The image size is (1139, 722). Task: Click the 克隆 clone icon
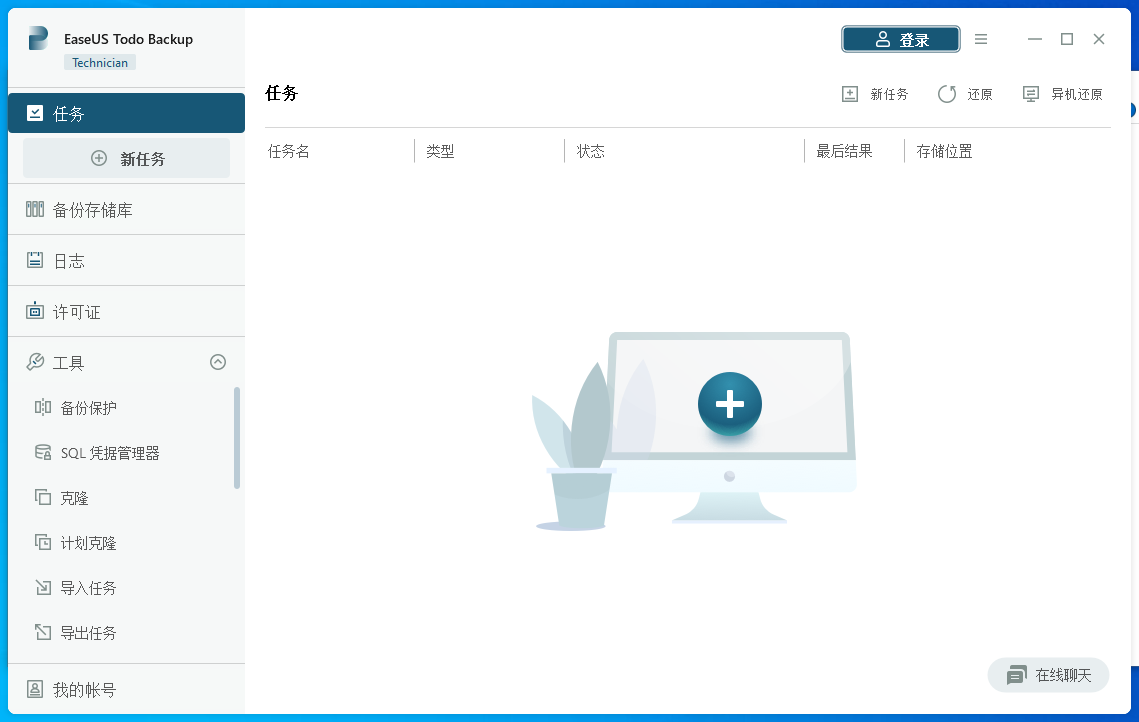[43, 498]
